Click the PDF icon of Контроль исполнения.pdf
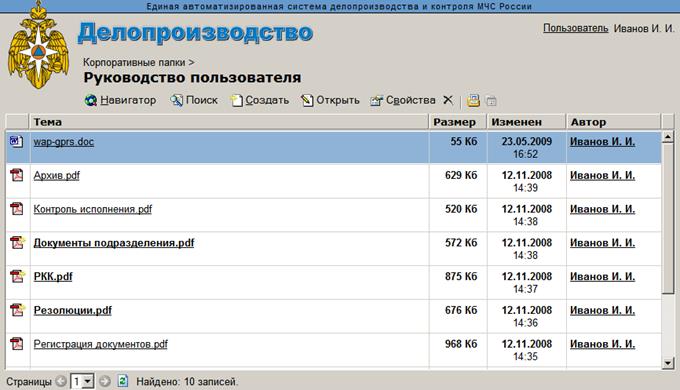 click(16, 209)
